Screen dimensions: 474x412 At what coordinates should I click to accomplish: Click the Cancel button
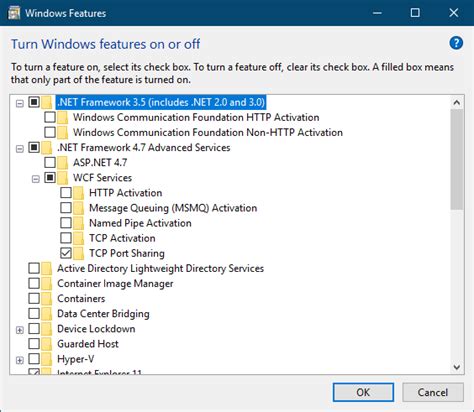[x=433, y=392]
